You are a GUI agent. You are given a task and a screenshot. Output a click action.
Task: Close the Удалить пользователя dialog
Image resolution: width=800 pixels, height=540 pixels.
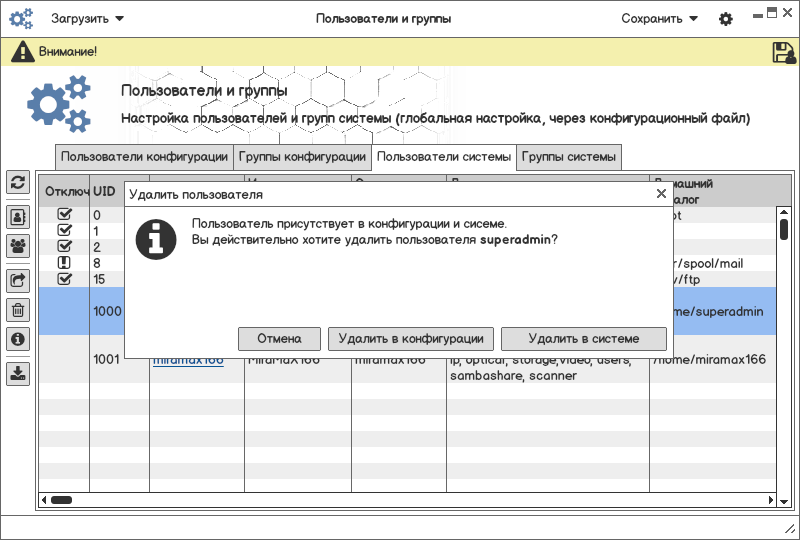[660, 194]
